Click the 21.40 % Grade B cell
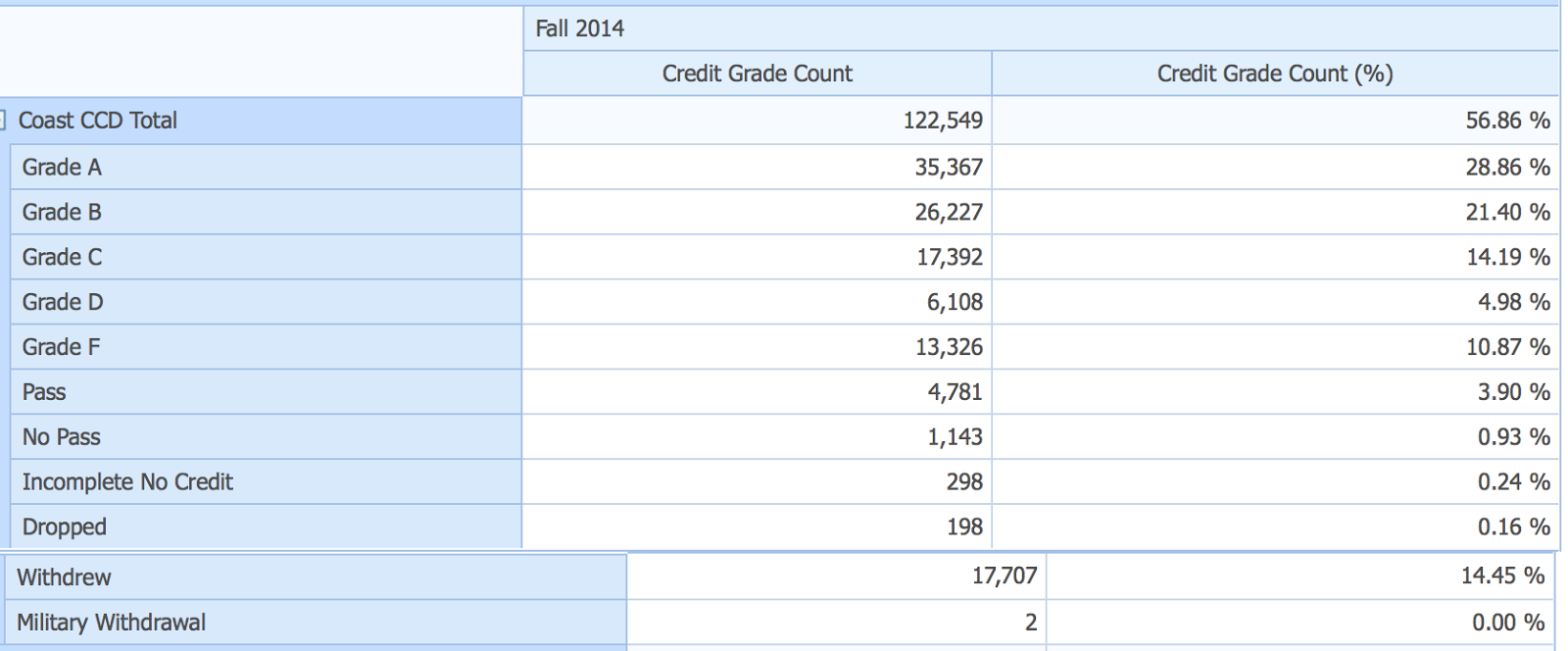The width and height of the screenshot is (1568, 651). (1275, 213)
